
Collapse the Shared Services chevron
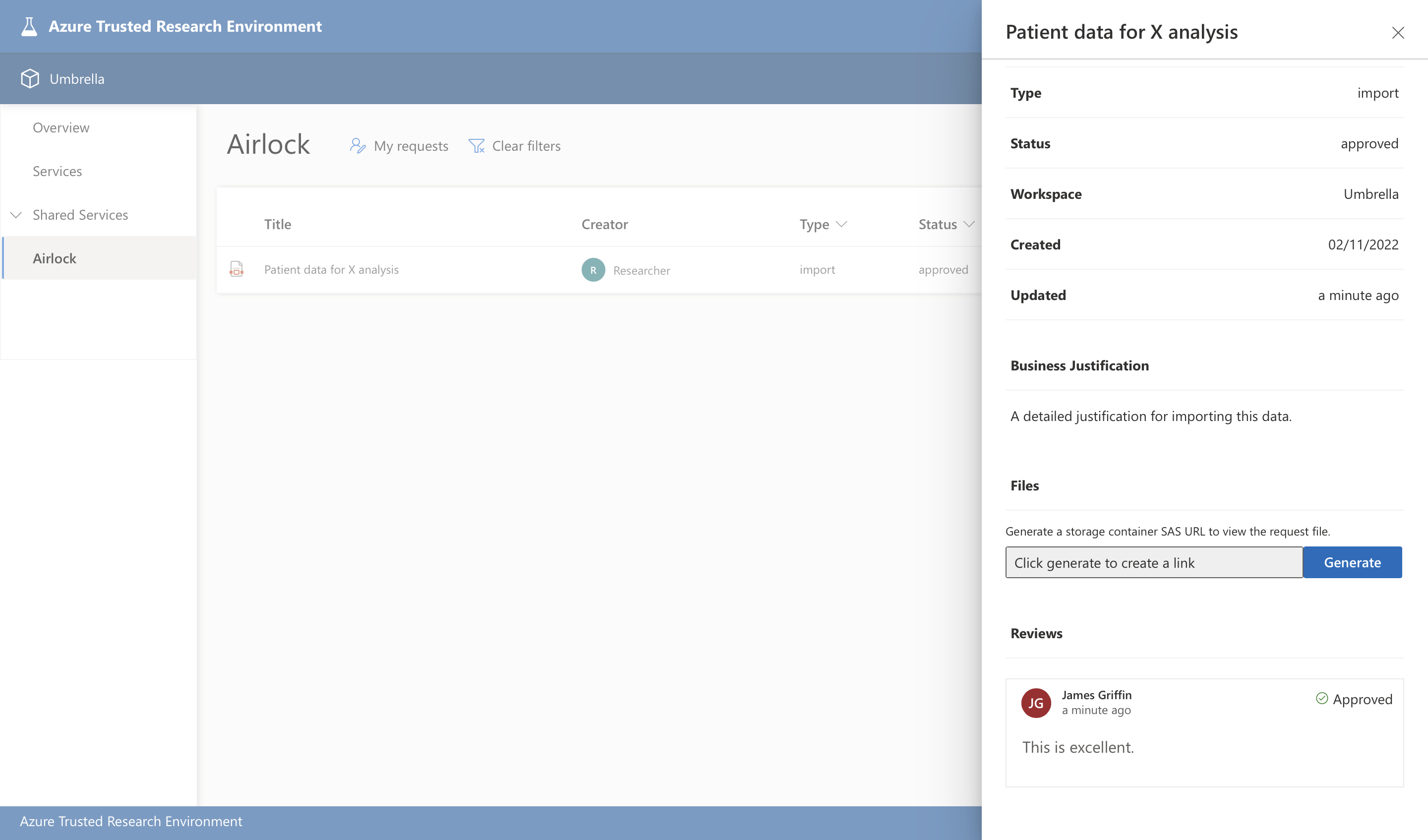point(16,215)
